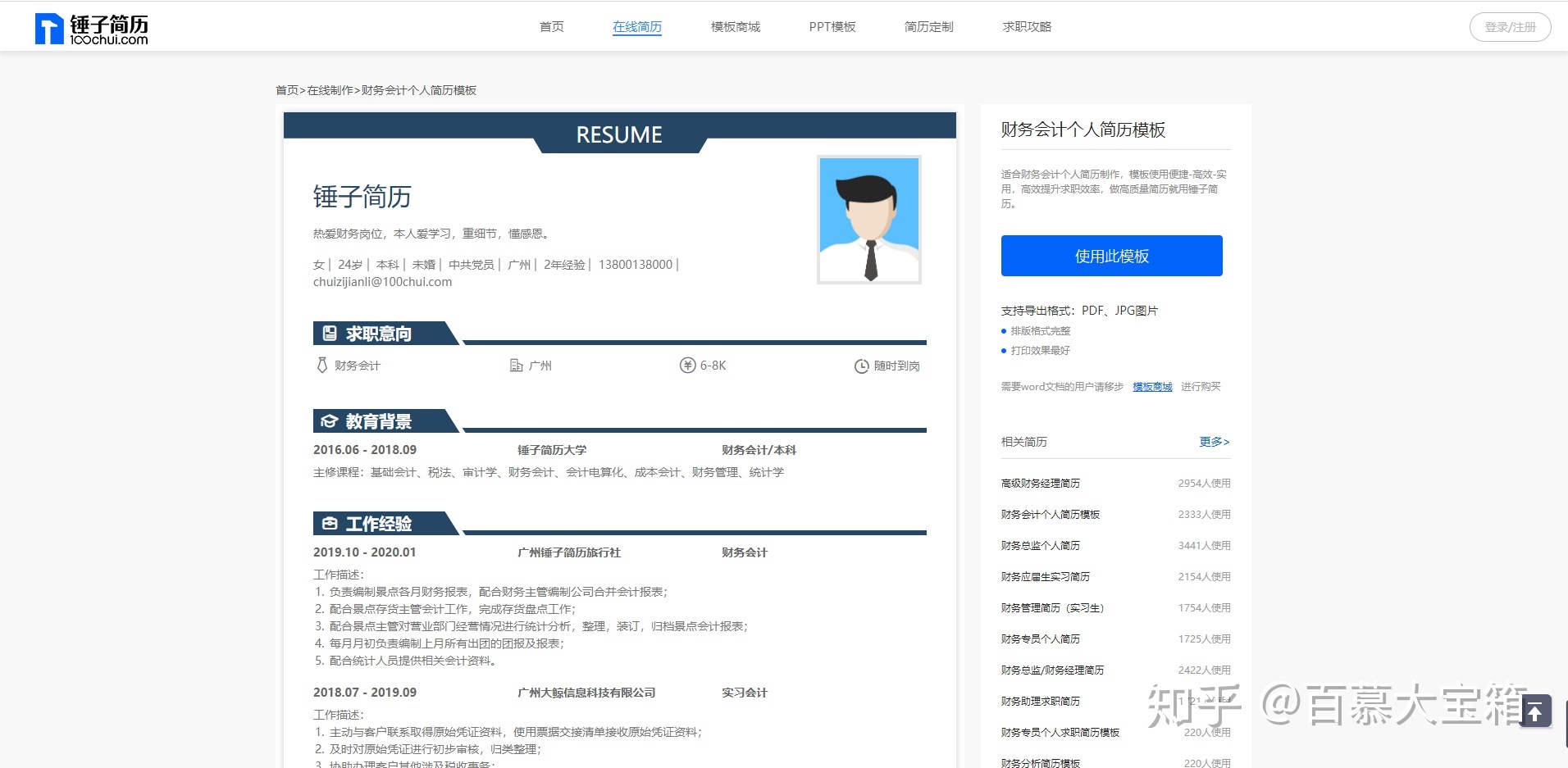Click the graduation cap icon in 教育背景 header
This screenshot has height=768, width=1568.
tap(329, 421)
